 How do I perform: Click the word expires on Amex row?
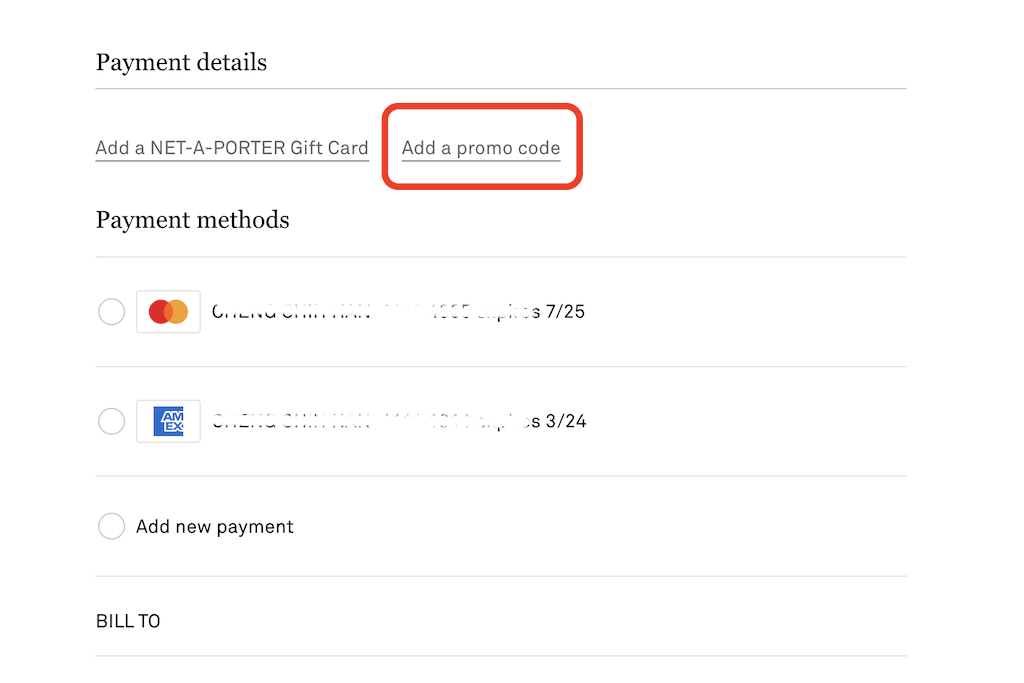(x=509, y=422)
